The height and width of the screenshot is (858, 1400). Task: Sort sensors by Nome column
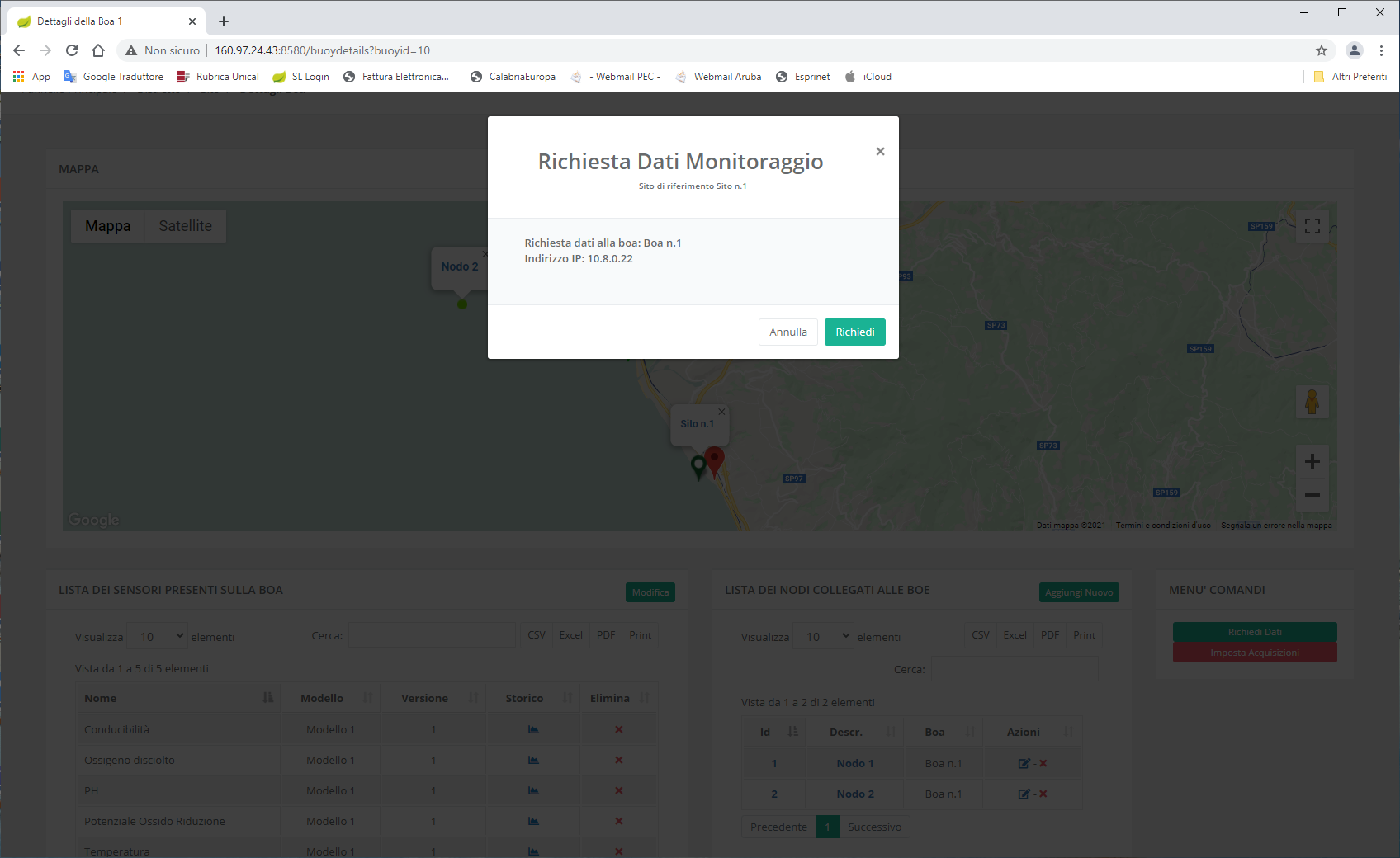[177, 698]
